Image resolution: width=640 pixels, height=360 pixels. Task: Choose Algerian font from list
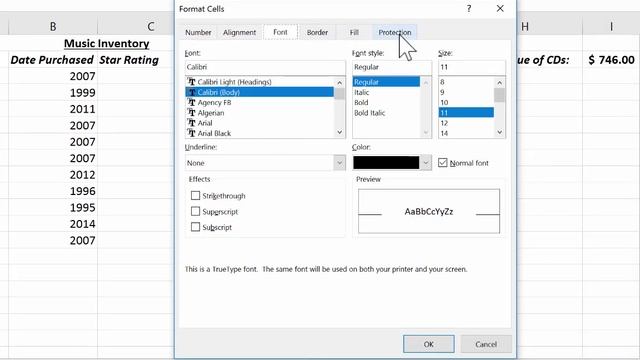pos(260,113)
